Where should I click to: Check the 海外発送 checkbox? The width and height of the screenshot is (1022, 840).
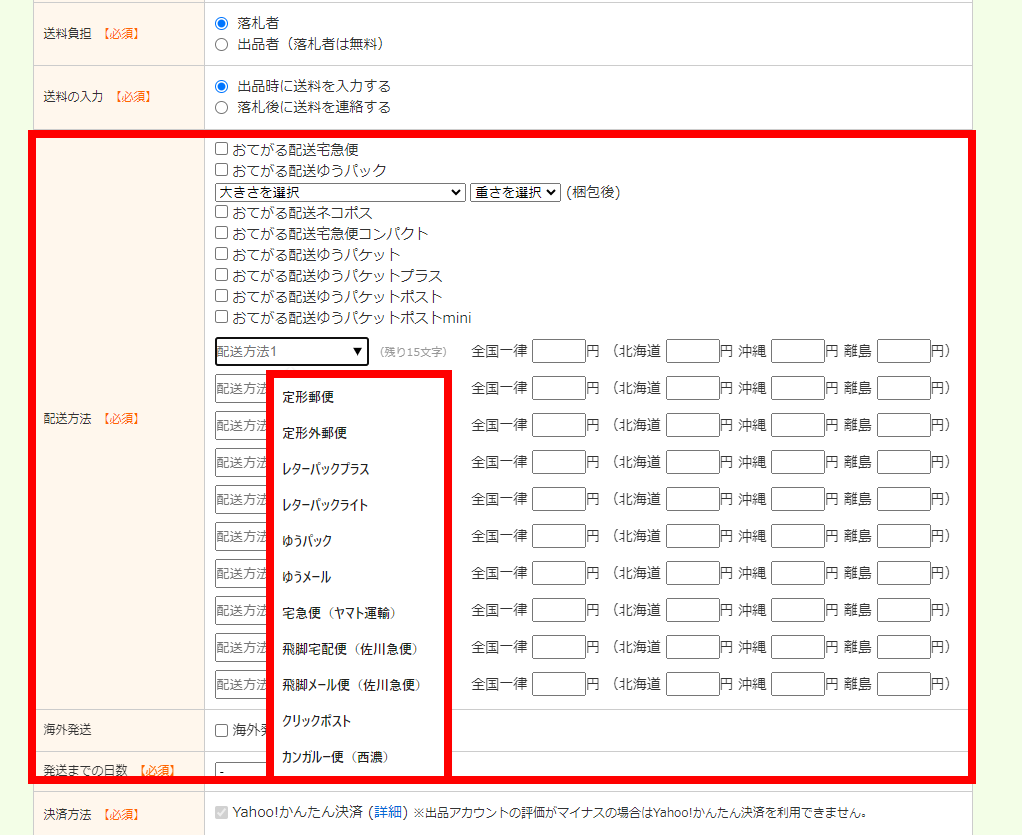click(x=222, y=731)
